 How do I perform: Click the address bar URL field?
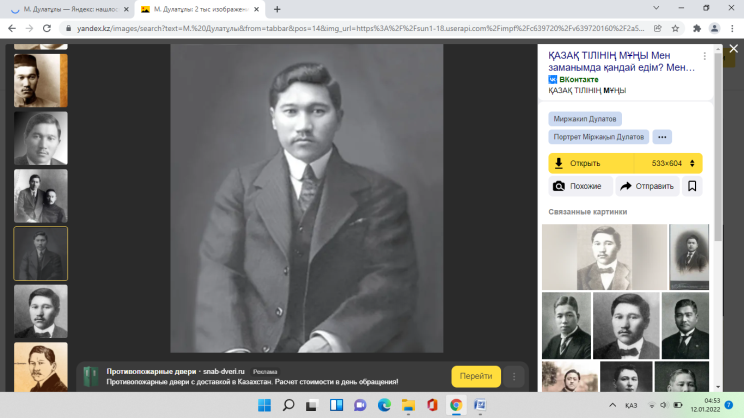pyautogui.click(x=360, y=28)
